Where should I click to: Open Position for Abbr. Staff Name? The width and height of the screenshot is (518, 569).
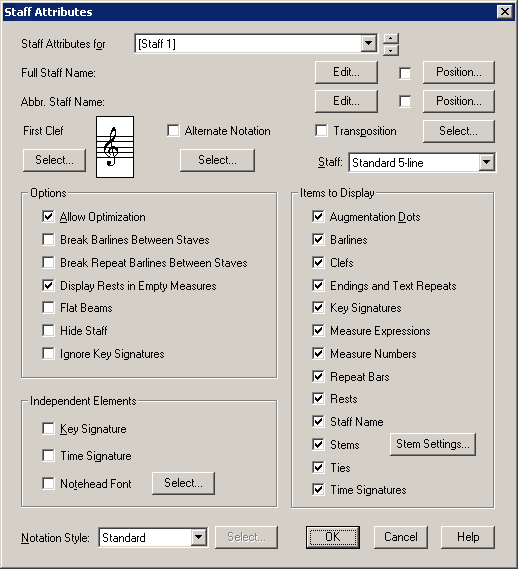pos(459,101)
